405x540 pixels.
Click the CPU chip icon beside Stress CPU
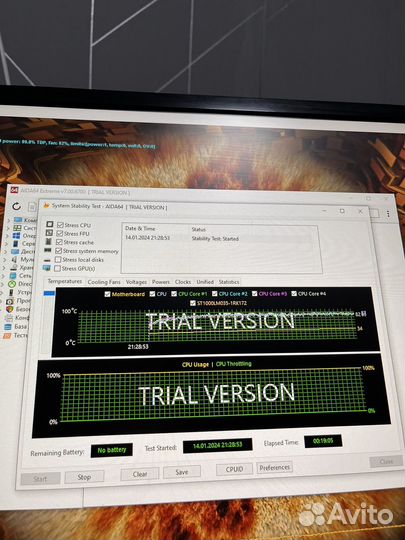click(x=50, y=224)
